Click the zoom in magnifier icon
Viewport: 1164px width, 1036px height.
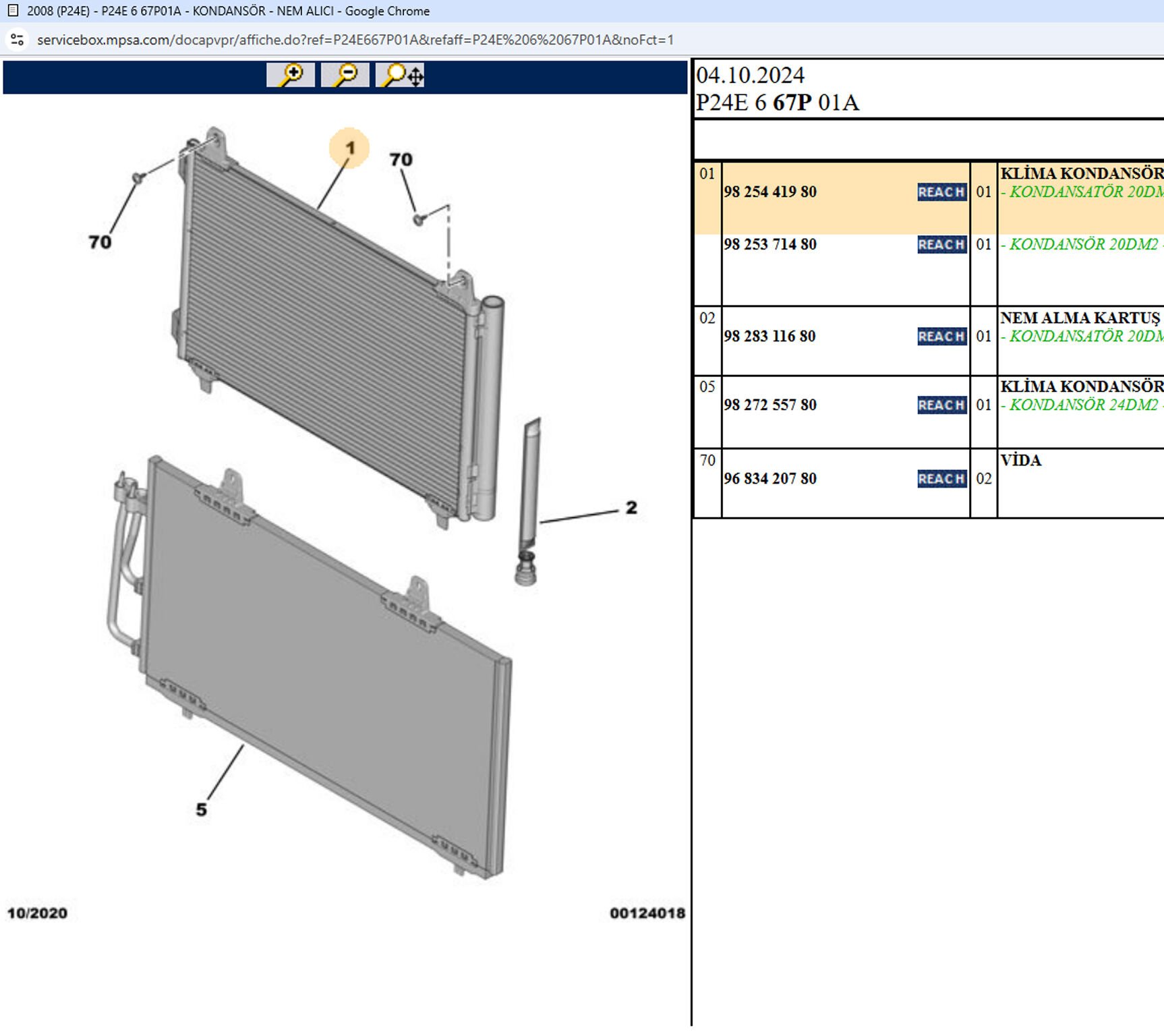291,75
